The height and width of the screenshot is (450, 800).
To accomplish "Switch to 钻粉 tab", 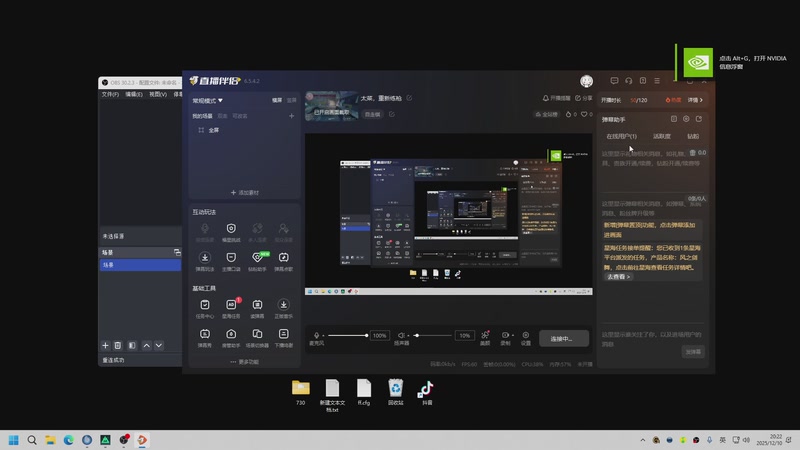I will coord(693,136).
